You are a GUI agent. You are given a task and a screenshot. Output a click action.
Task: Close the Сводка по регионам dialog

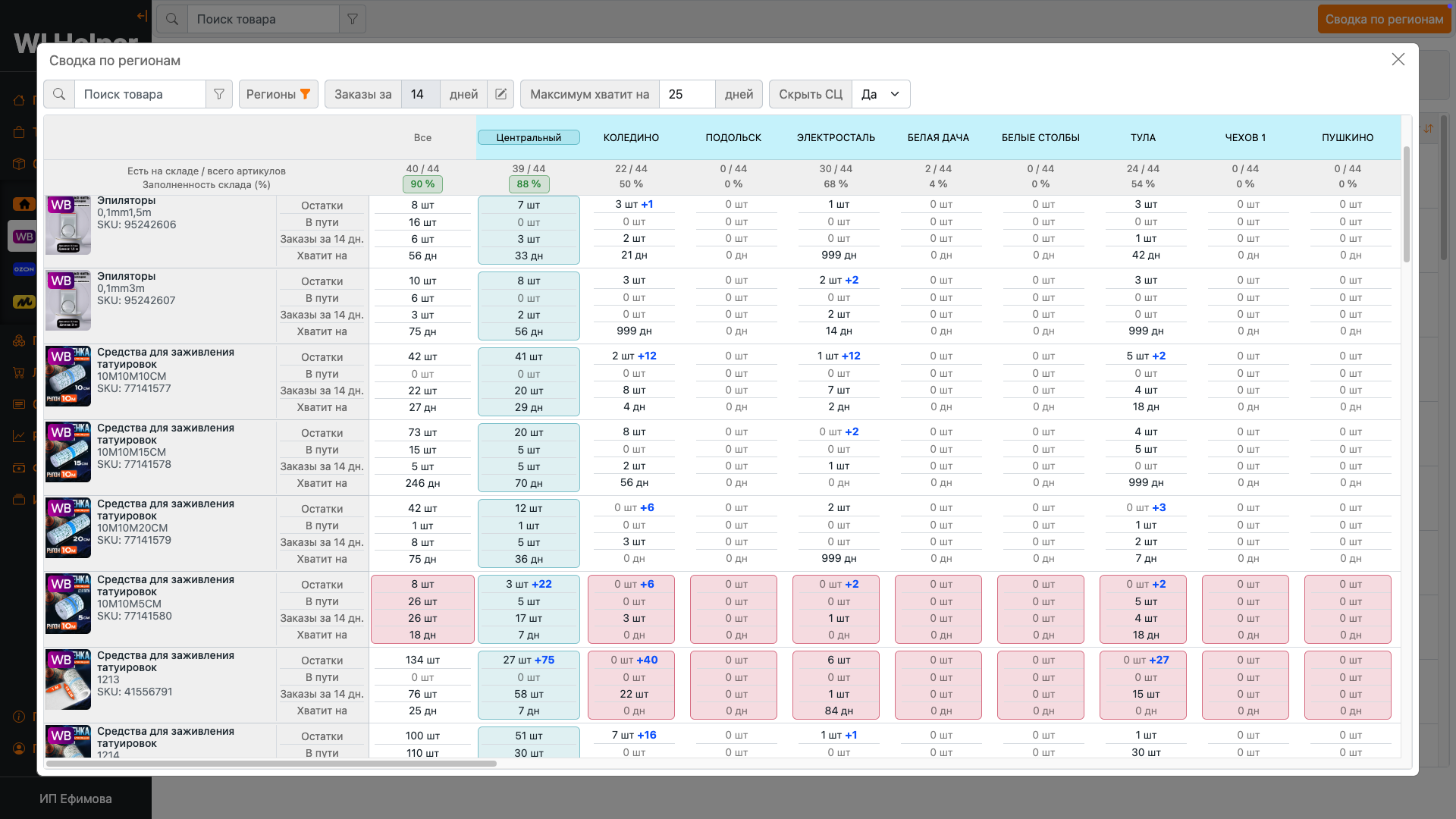(x=1398, y=59)
